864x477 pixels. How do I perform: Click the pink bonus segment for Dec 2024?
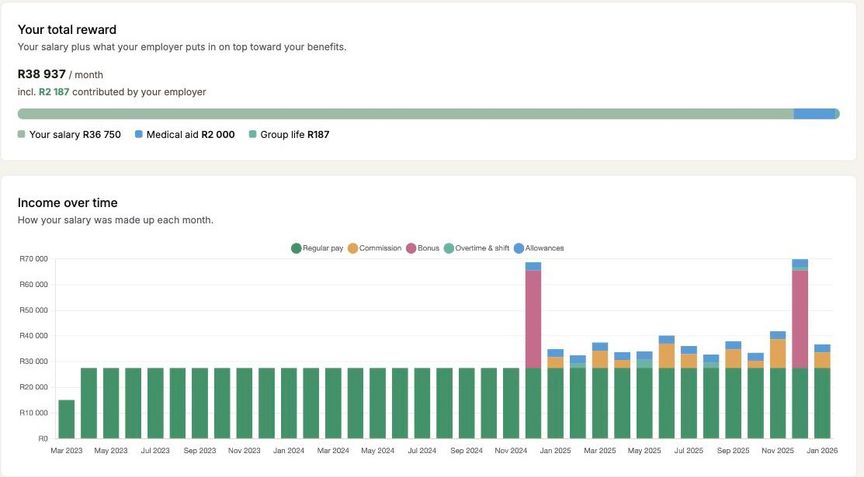(x=533, y=319)
